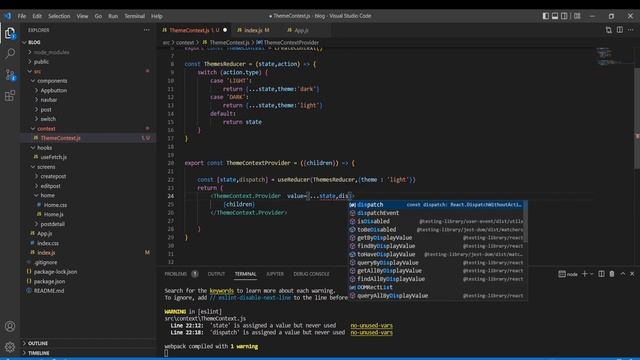Open Source Control view in activity bar
640x360 pixels.
point(10,75)
